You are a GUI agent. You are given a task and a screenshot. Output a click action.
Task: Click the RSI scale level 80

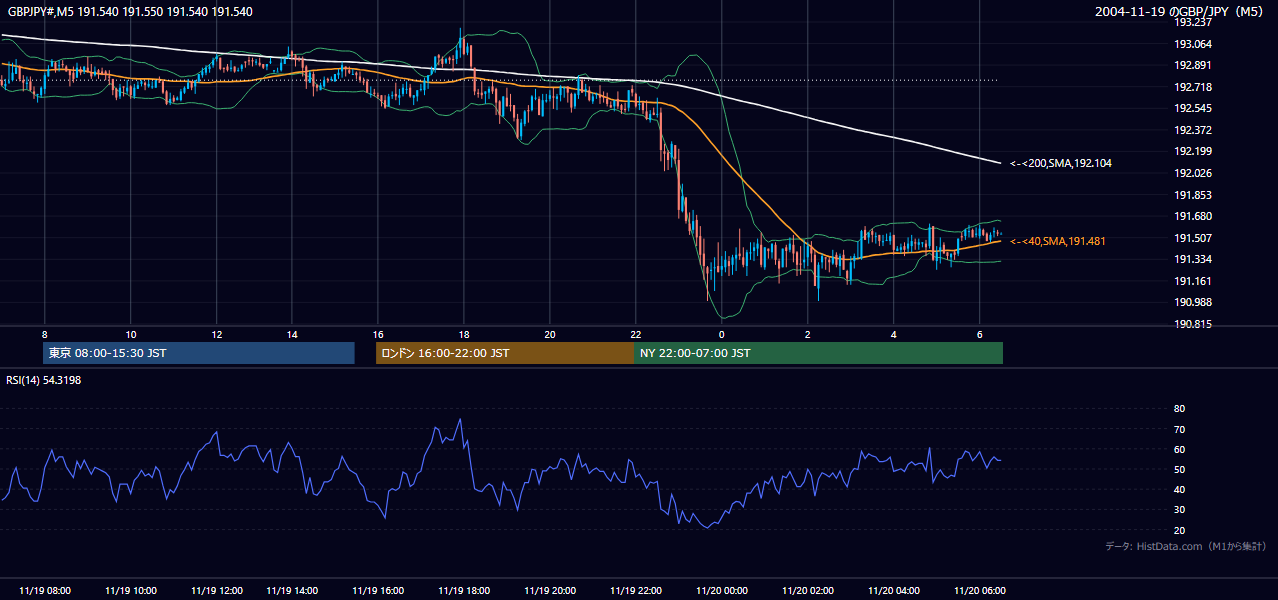coord(1179,409)
